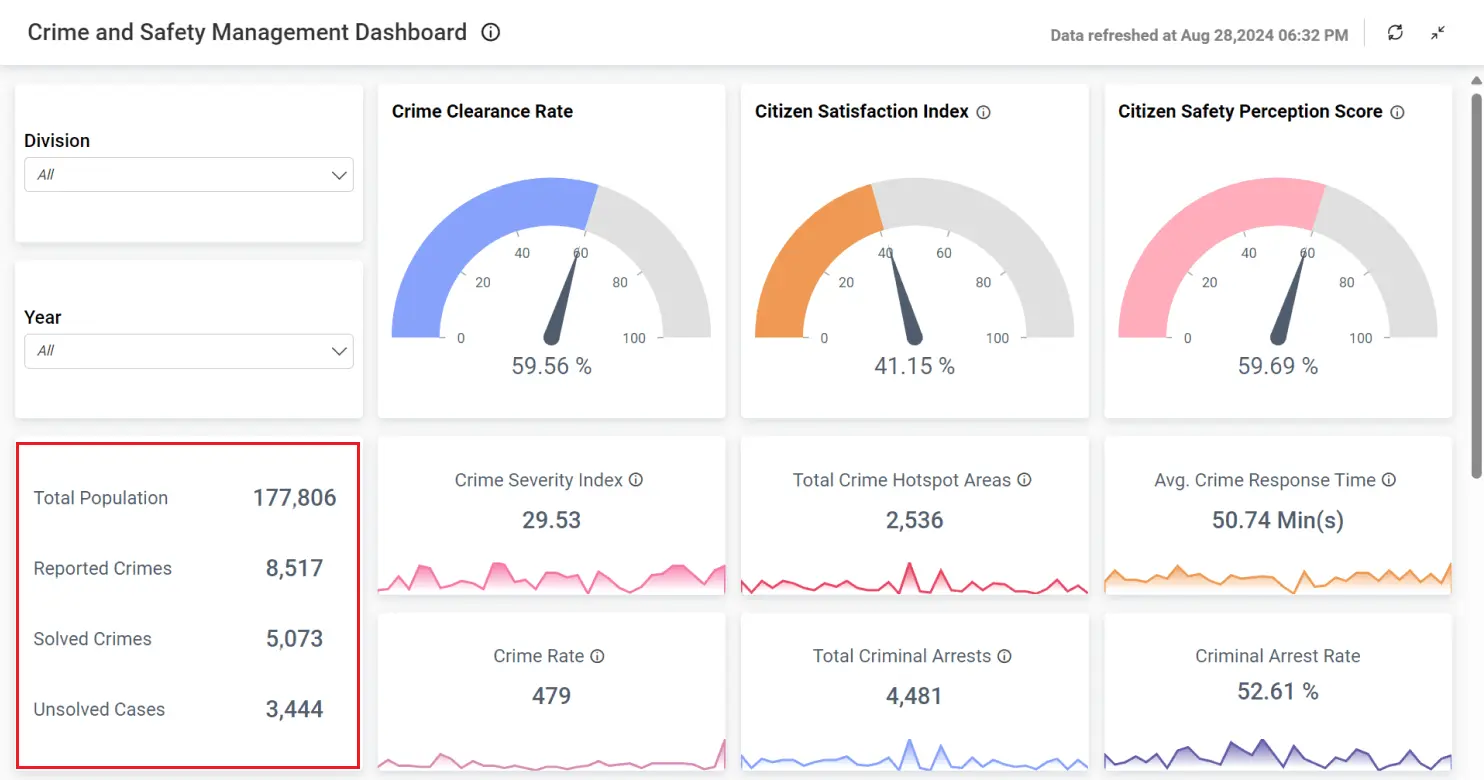
Task: Open Citizen Safety Perception Score info icon
Action: [1397, 113]
